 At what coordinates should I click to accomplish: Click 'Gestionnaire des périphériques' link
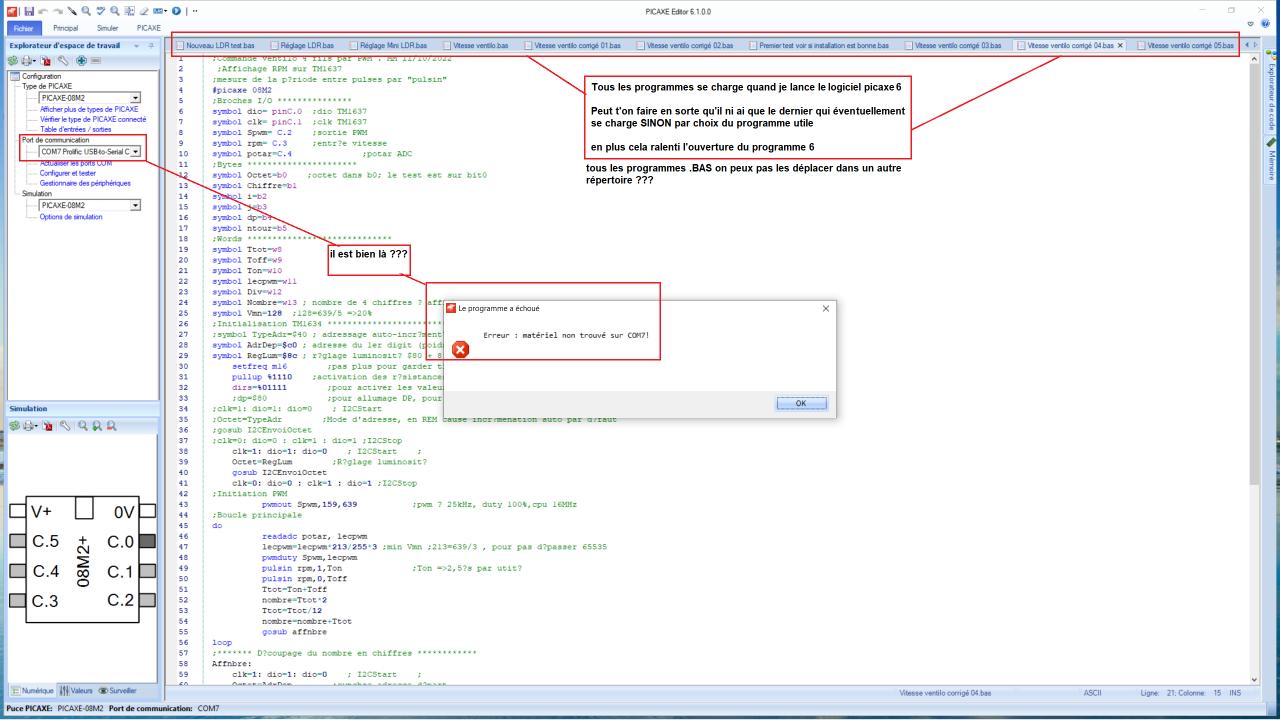click(x=84, y=183)
